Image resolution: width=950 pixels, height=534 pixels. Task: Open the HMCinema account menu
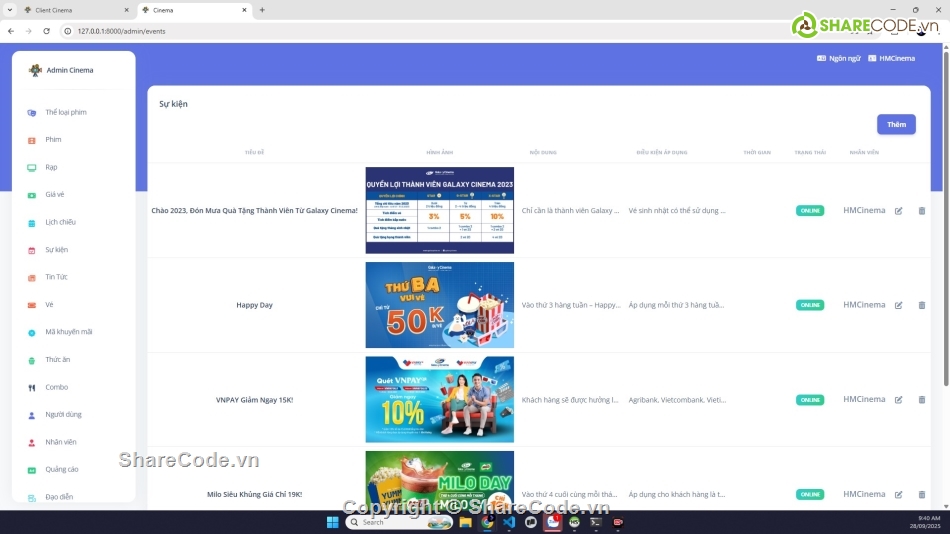pyautogui.click(x=891, y=58)
